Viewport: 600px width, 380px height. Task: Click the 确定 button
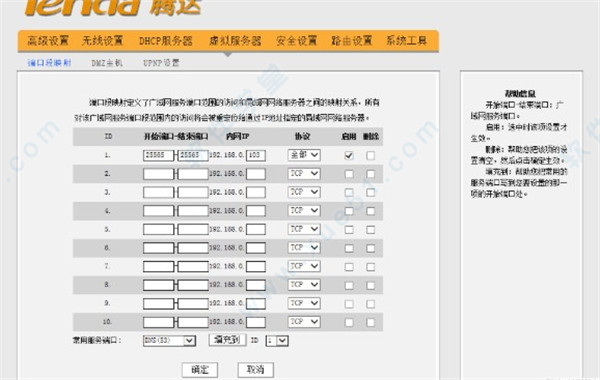tap(200, 370)
